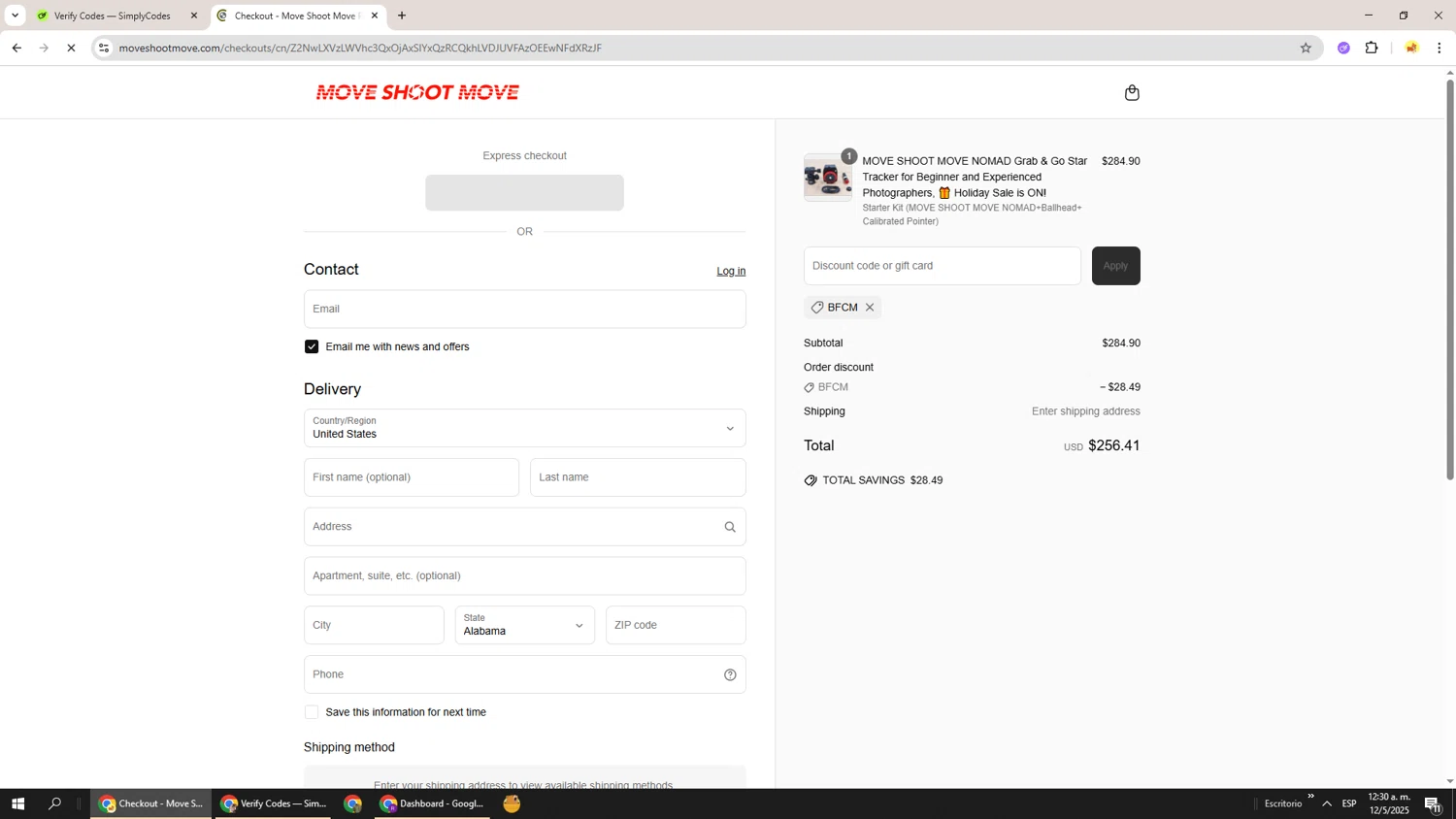Click the Subtotal $284.90 value
The width and height of the screenshot is (1456, 819).
click(x=1121, y=344)
